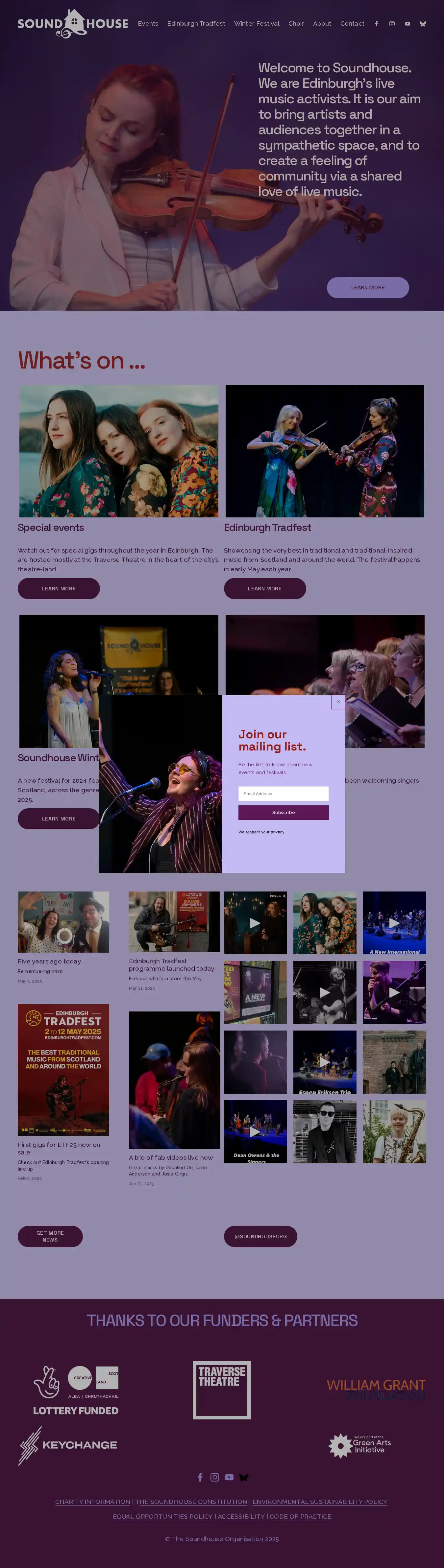444x1568 pixels.
Task: Click the footer Instagram icon
Action: tap(214, 1477)
